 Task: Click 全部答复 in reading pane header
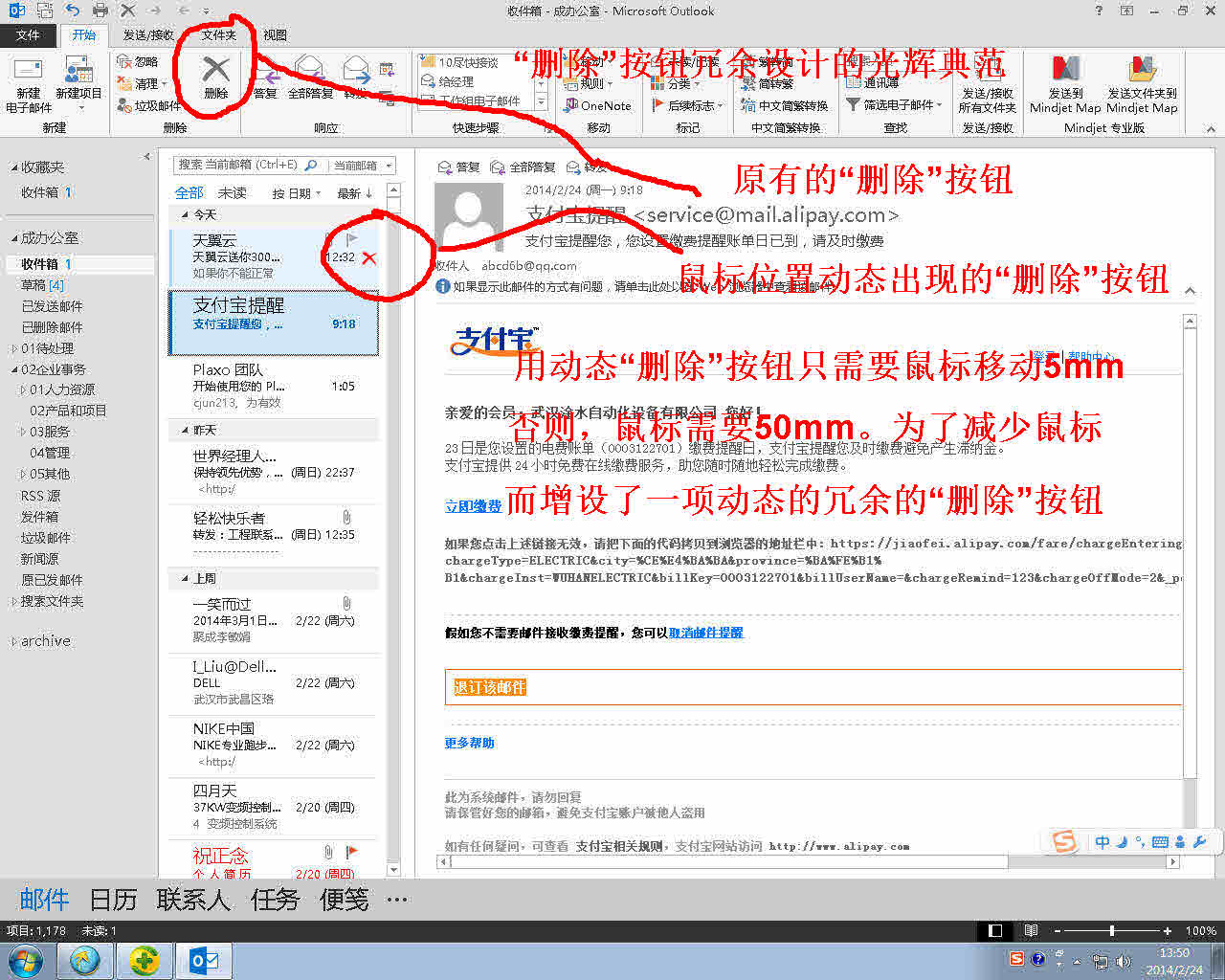[x=523, y=167]
